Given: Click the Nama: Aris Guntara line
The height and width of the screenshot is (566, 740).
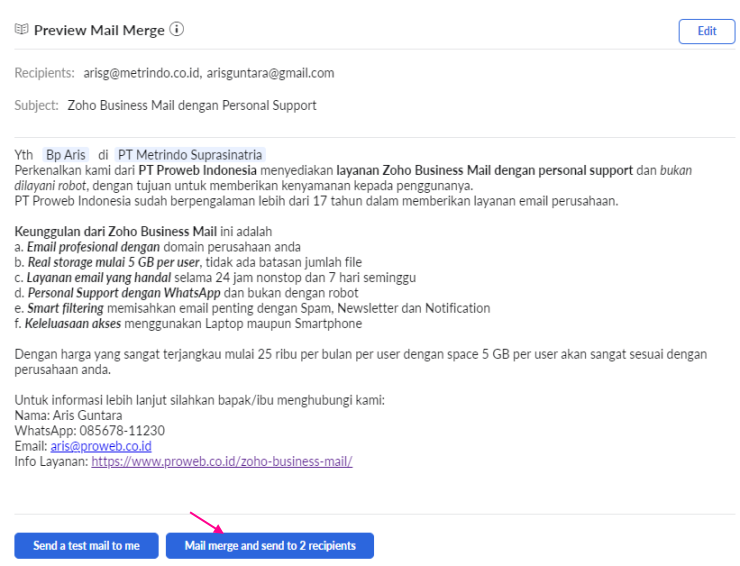Looking at the screenshot, I should pyautogui.click(x=68, y=415).
